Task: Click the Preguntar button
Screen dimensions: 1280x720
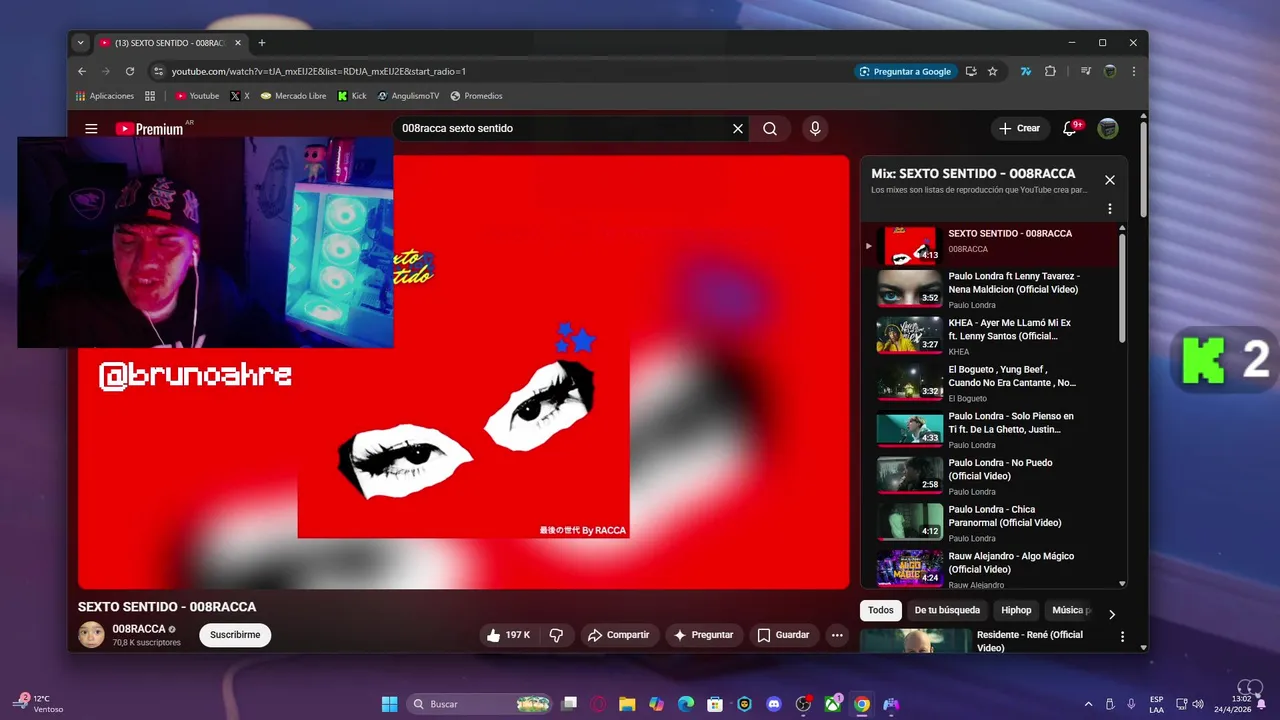Action: pos(704,635)
